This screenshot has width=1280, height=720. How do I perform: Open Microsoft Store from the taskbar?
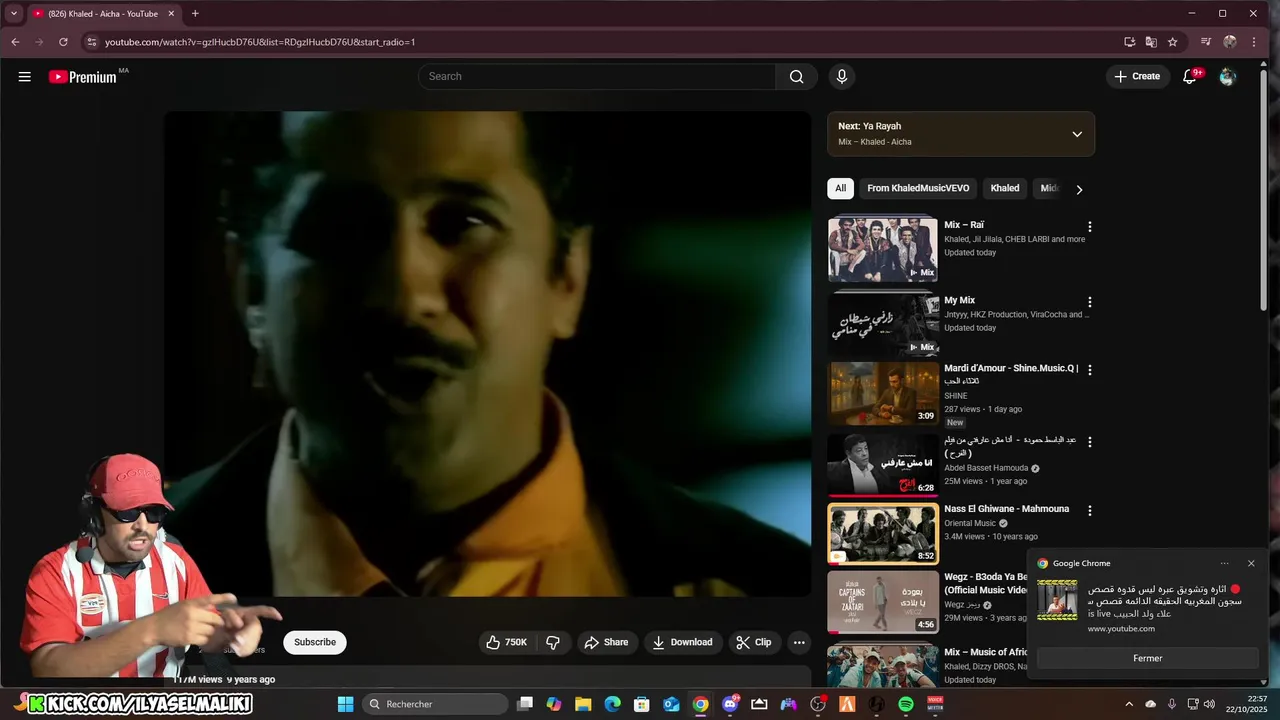[642, 704]
